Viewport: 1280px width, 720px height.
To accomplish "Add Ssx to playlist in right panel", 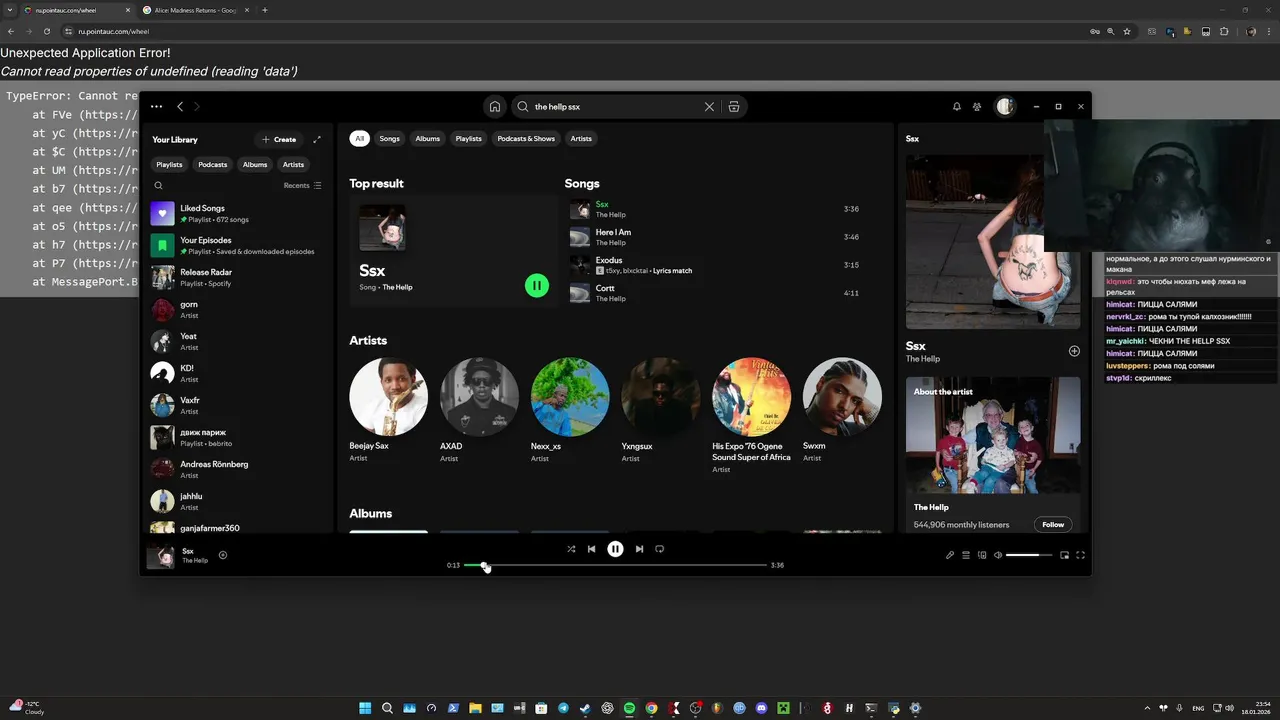I will [1074, 351].
